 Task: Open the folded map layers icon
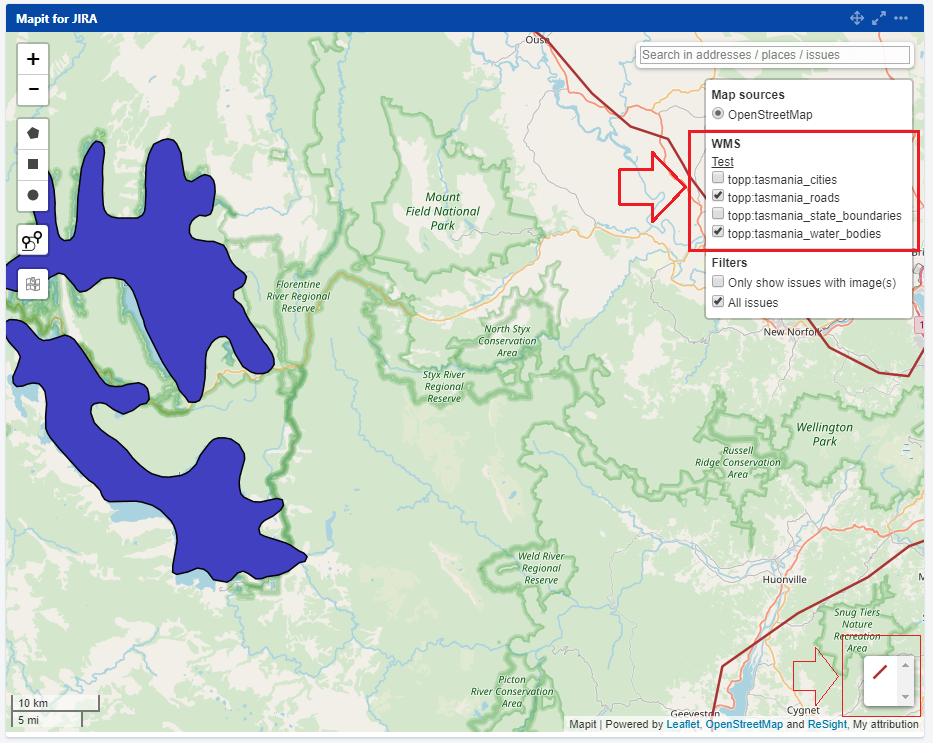click(x=33, y=284)
